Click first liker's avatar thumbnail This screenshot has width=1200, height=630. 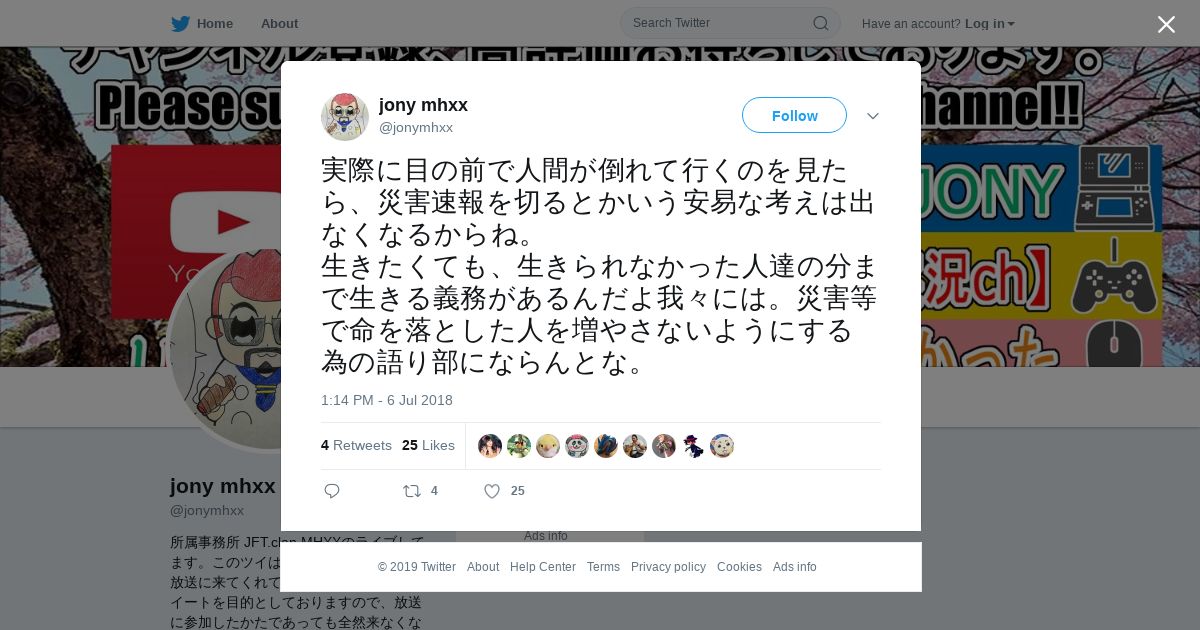point(490,446)
